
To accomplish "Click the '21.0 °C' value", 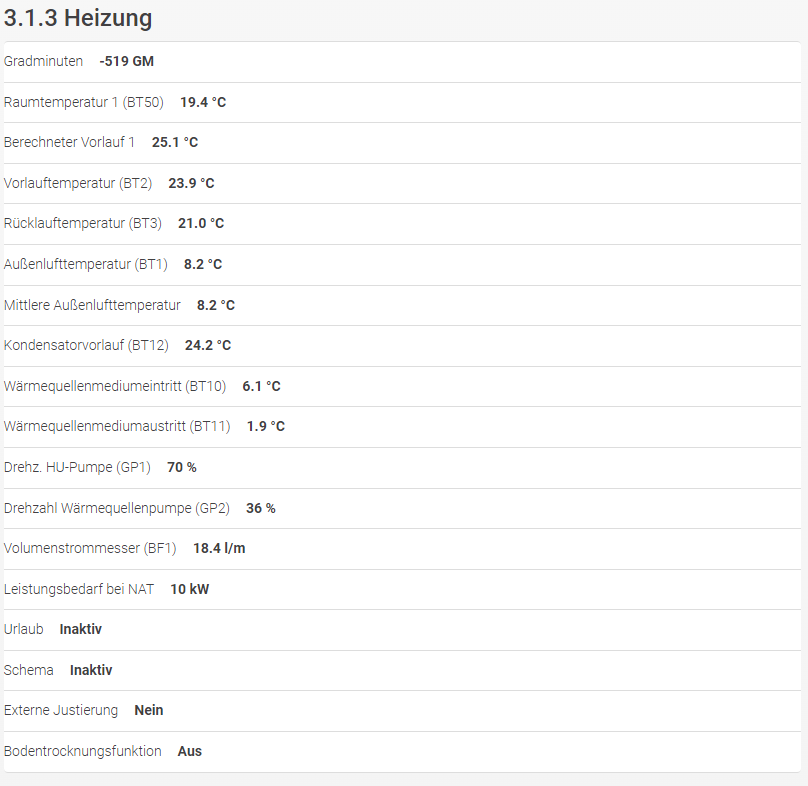I will click(201, 224).
